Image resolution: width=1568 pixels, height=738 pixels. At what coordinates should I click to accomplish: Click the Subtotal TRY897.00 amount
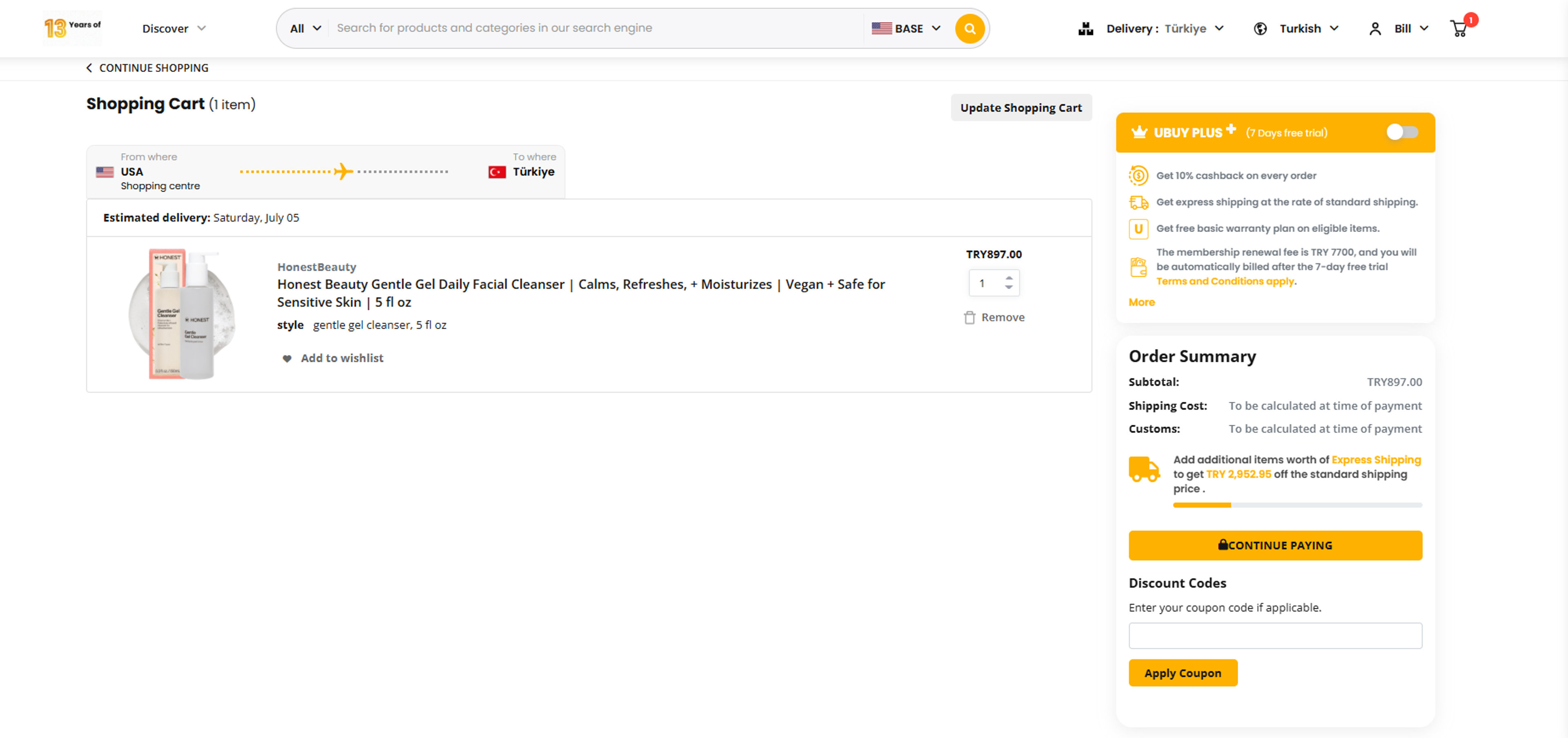click(1394, 382)
